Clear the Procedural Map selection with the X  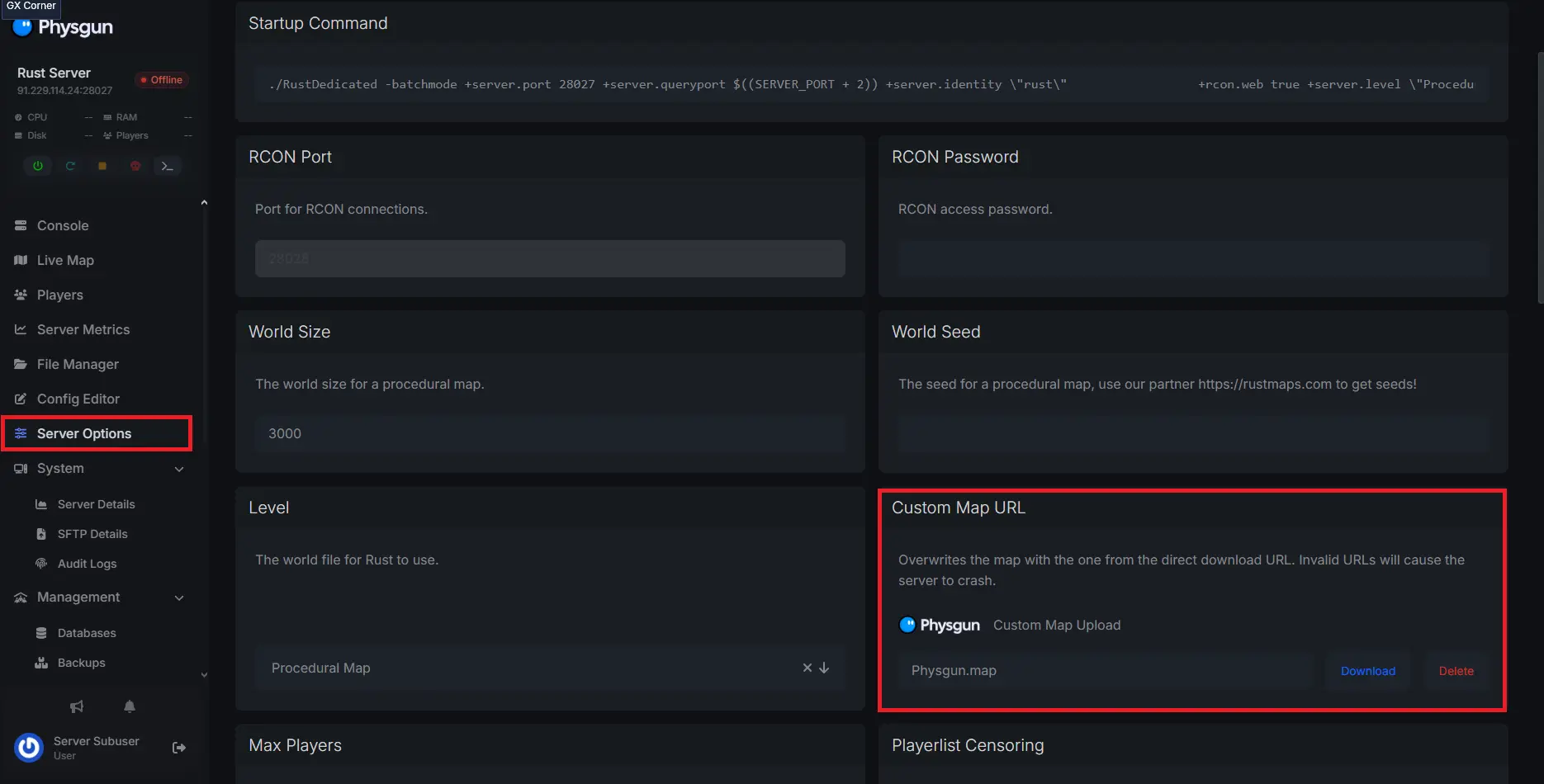(807, 668)
